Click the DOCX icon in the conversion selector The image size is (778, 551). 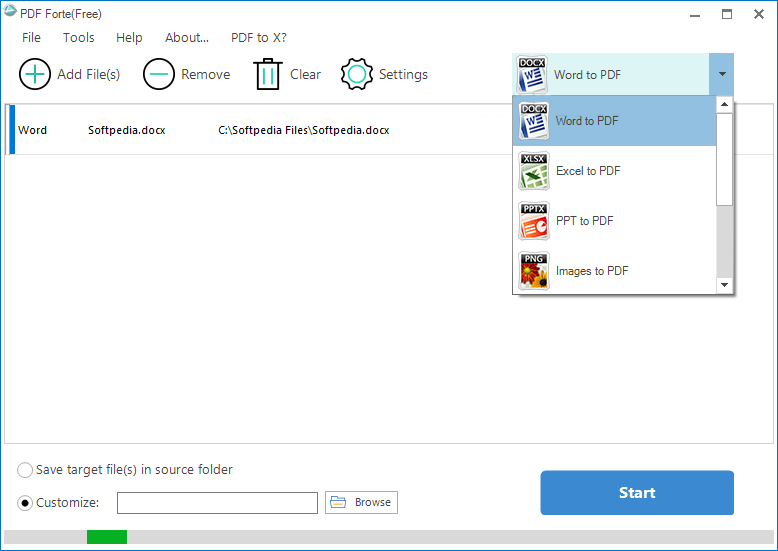coord(532,74)
